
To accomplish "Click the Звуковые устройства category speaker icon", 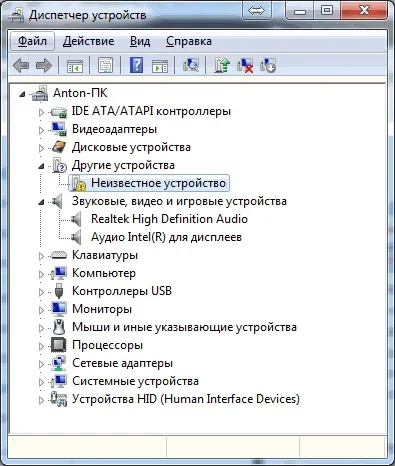I will click(57, 201).
